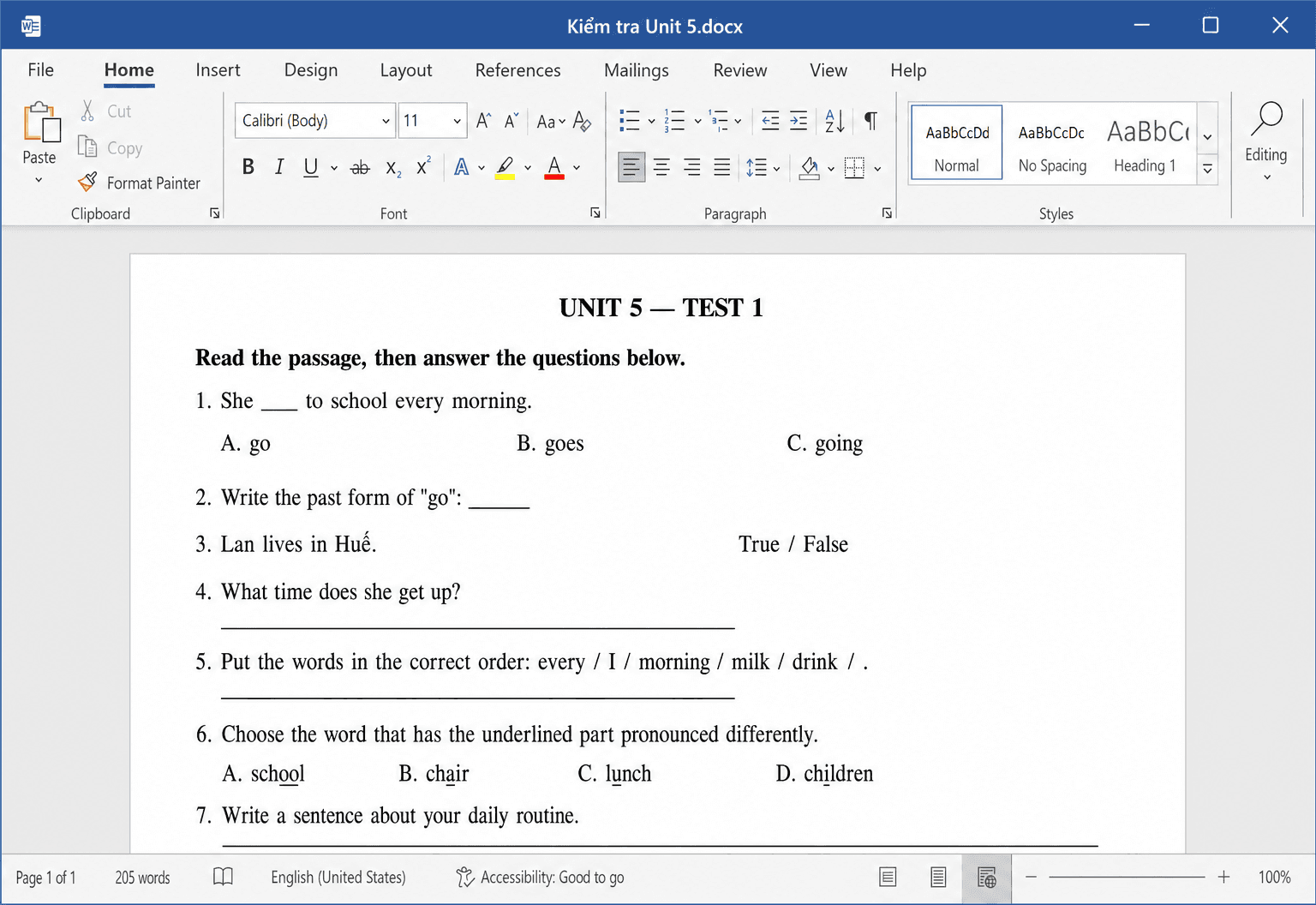The image size is (1316, 905).
Task: Center align the text
Action: [661, 167]
